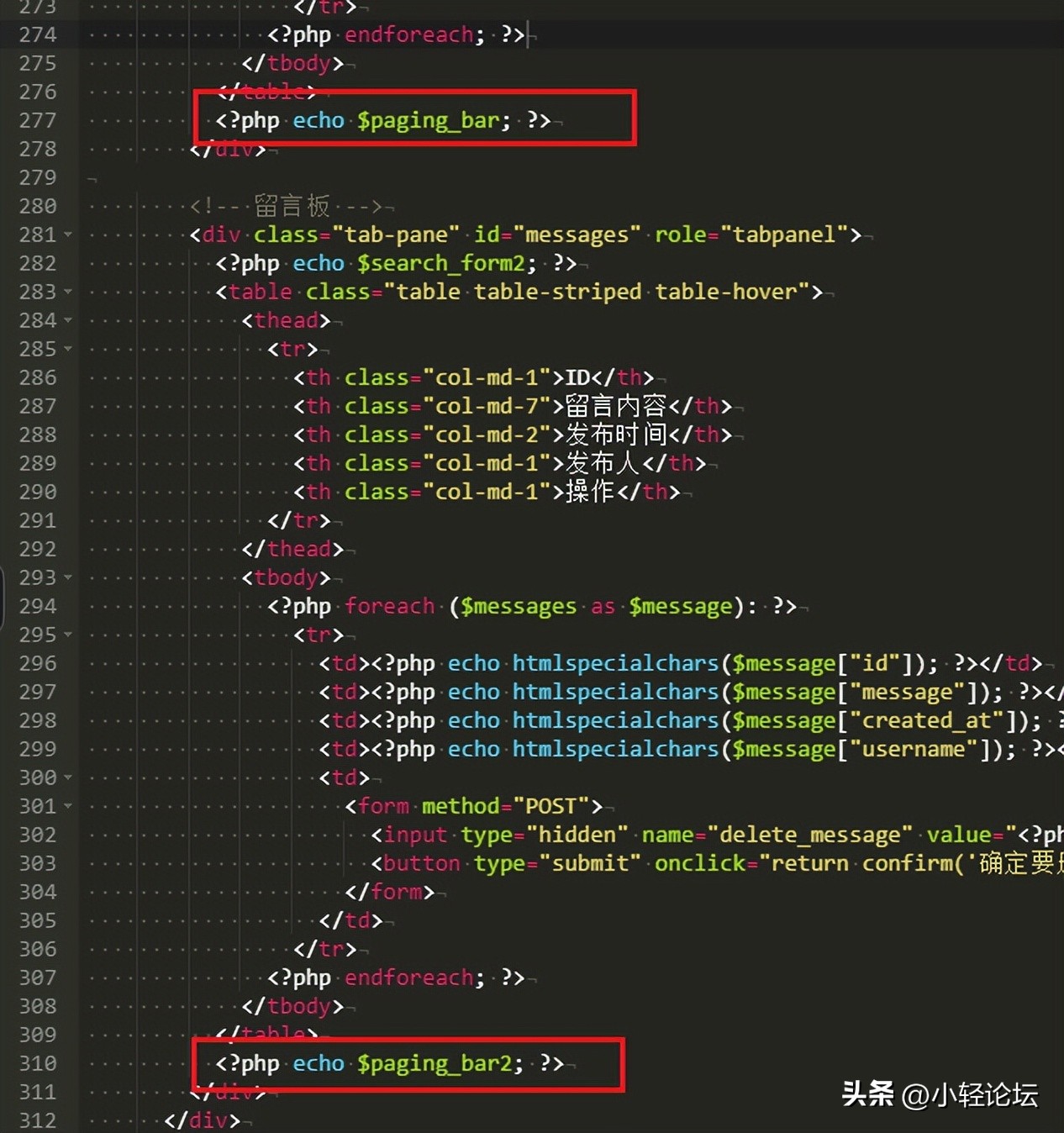The width and height of the screenshot is (1064, 1133).
Task: Click the 操作 header text
Action: (x=590, y=493)
